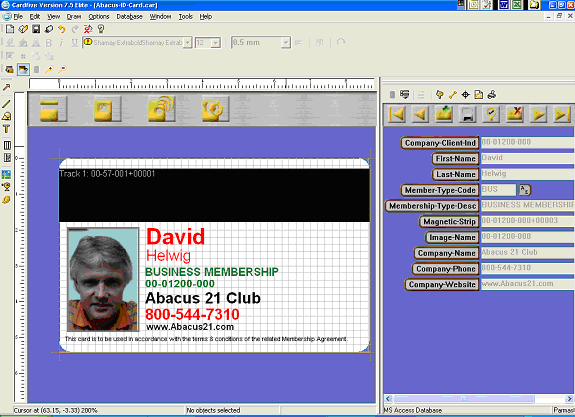Save the card with floppy icon
575x417 pixels.
click(36, 29)
